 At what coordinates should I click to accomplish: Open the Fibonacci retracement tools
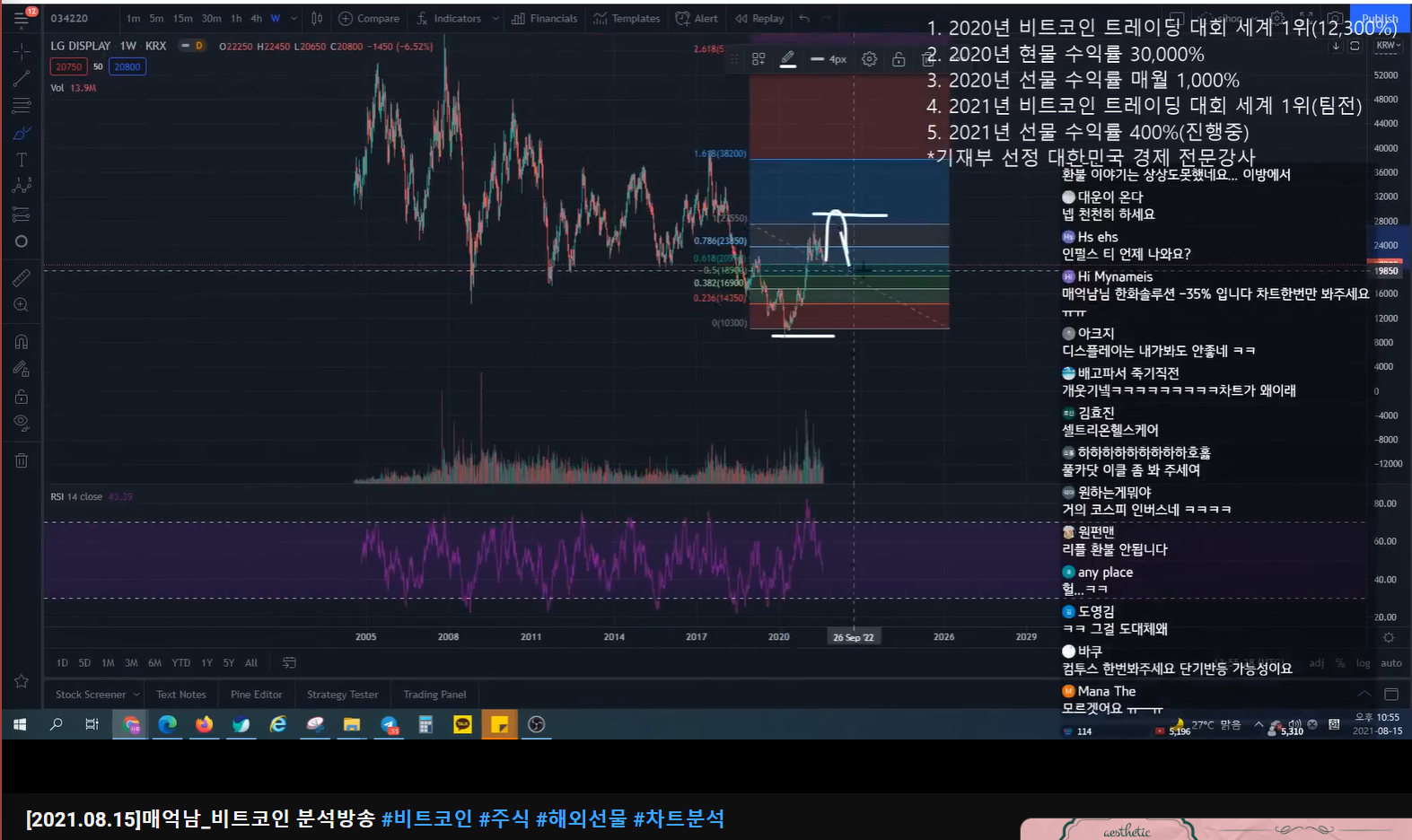tap(22, 106)
